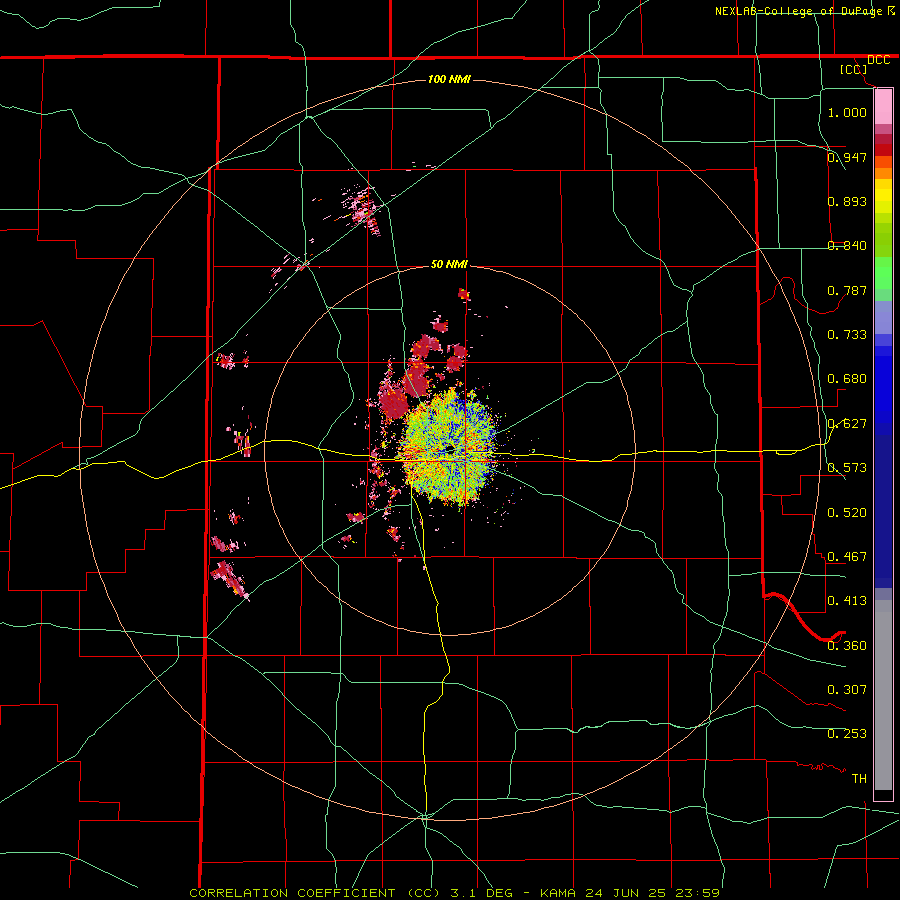Select the 0.307 legend value
Viewport: 900px width, 900px height.
click(847, 689)
